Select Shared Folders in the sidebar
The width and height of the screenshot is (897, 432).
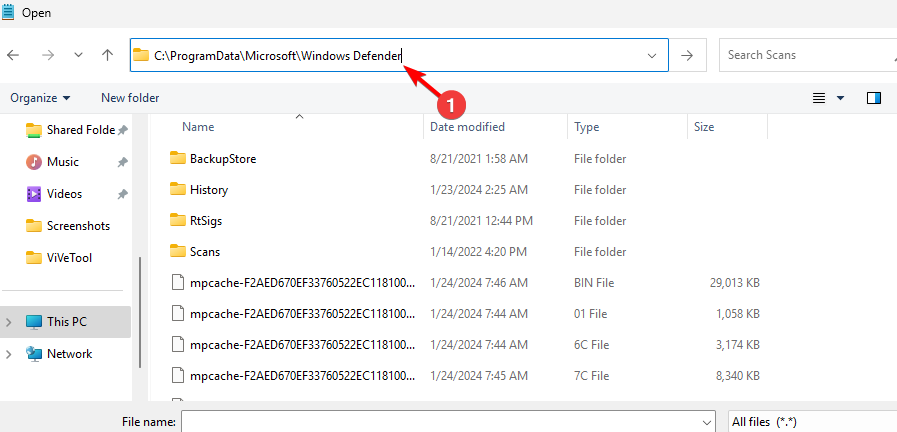point(71,130)
